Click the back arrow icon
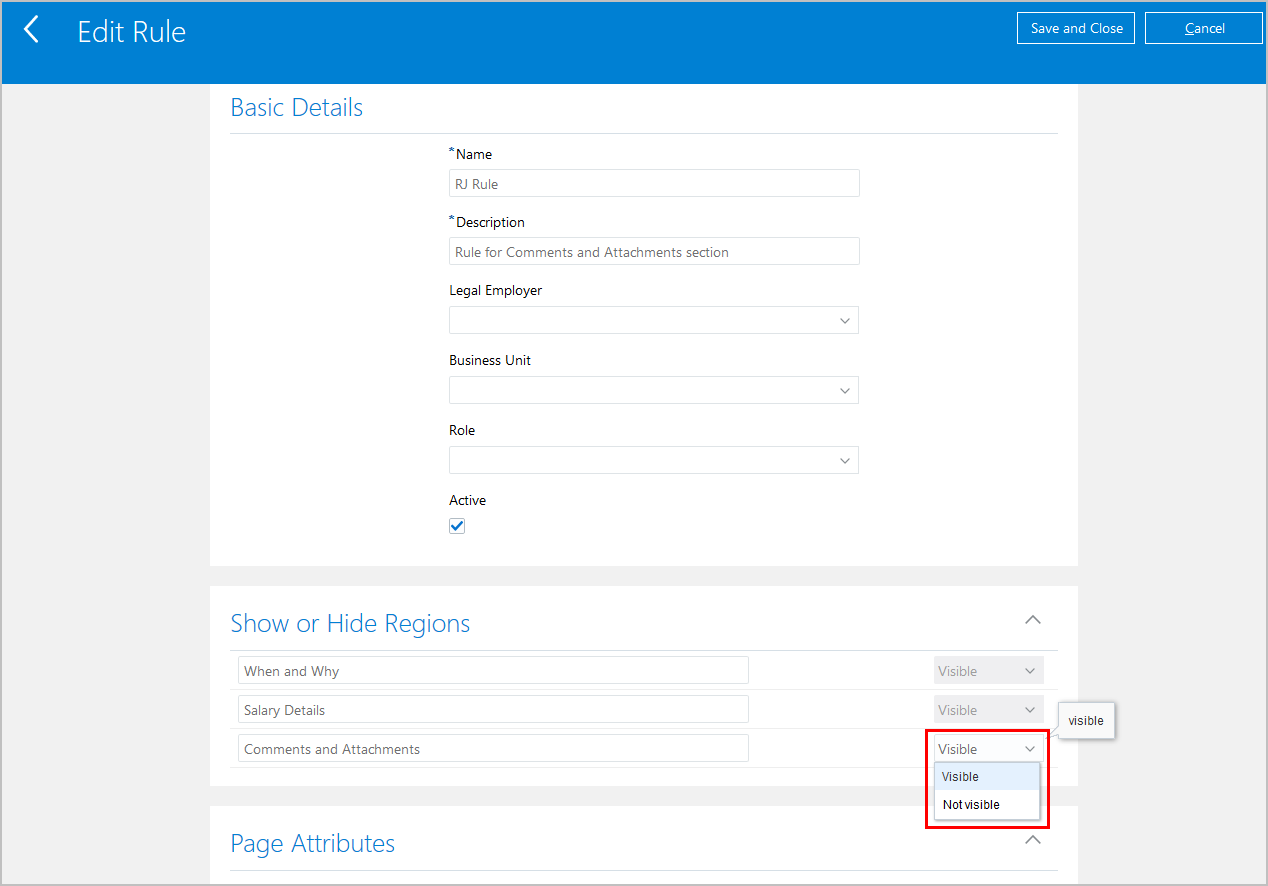Image resolution: width=1268 pixels, height=886 pixels. click(32, 30)
